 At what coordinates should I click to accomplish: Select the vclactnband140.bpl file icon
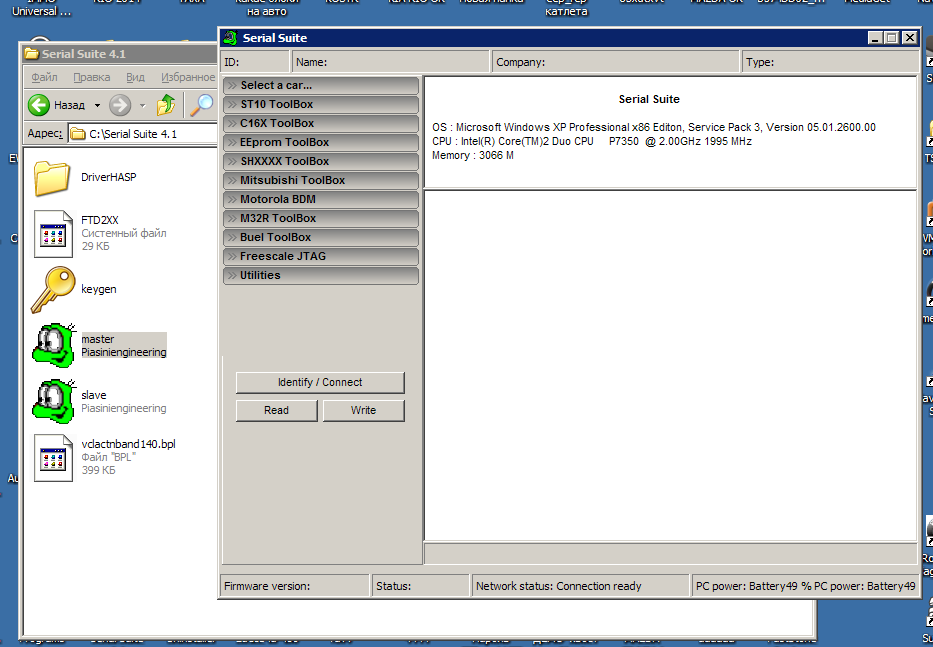(x=53, y=457)
